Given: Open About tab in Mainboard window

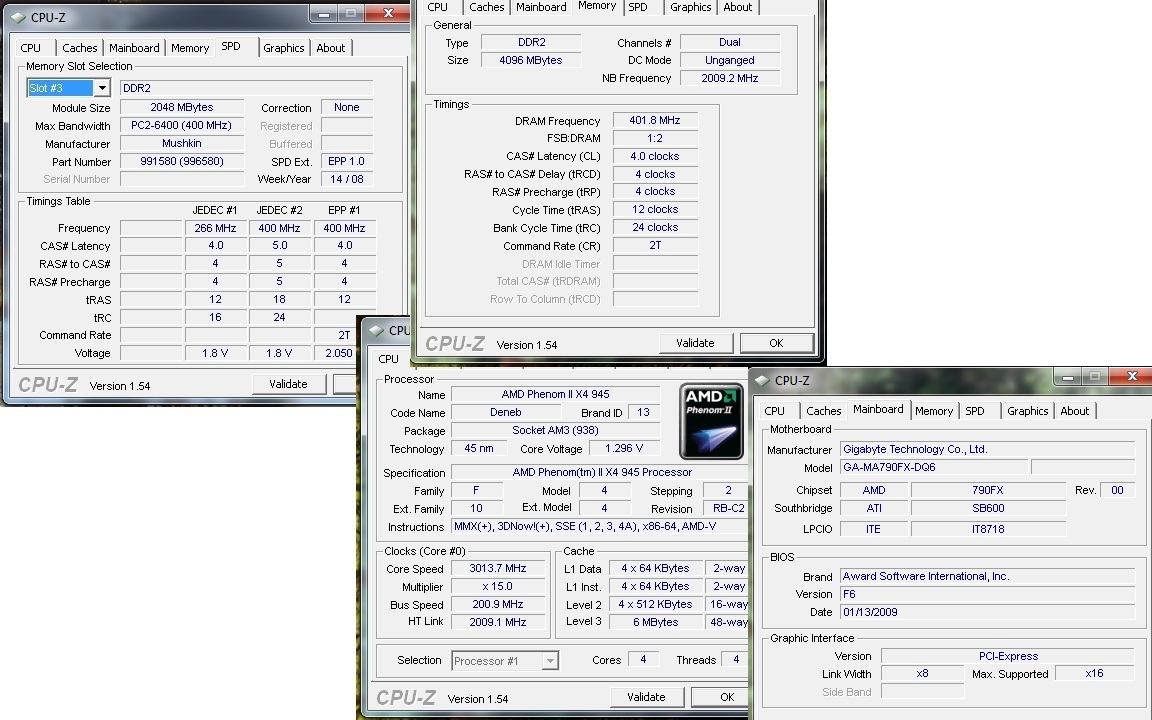Looking at the screenshot, I should 1074,411.
